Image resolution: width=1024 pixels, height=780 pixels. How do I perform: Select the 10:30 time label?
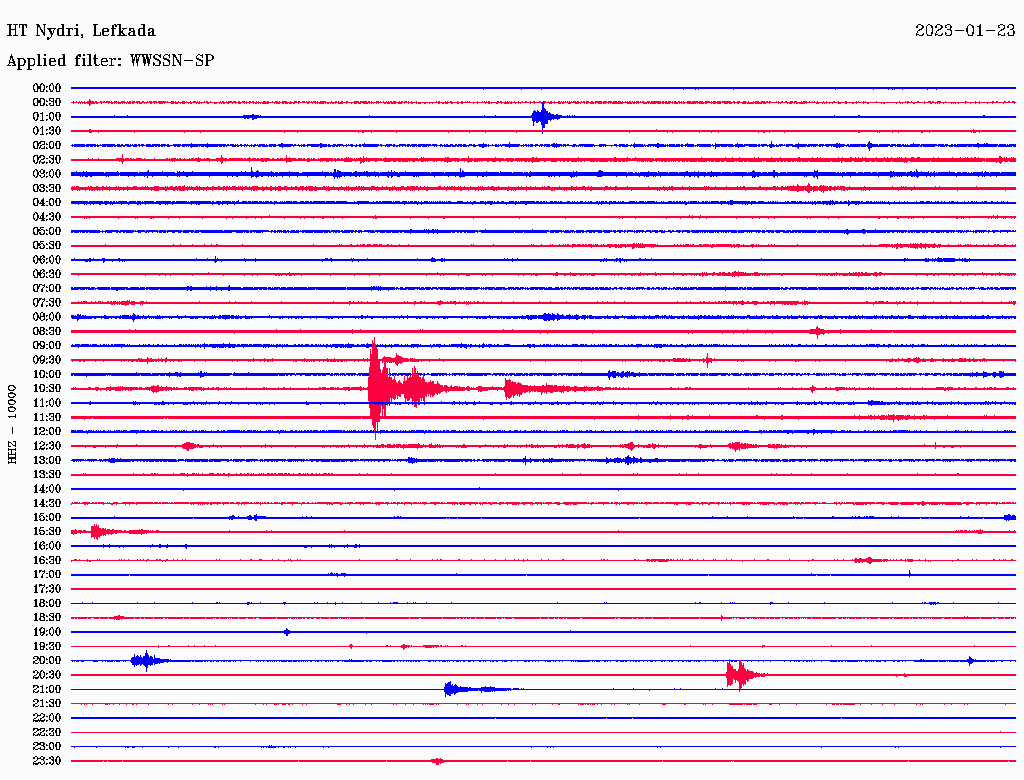[47, 389]
